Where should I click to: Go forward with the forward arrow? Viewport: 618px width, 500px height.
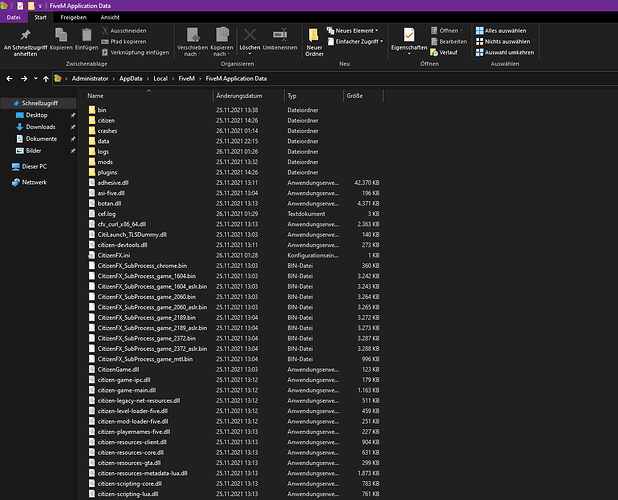pyautogui.click(x=24, y=79)
